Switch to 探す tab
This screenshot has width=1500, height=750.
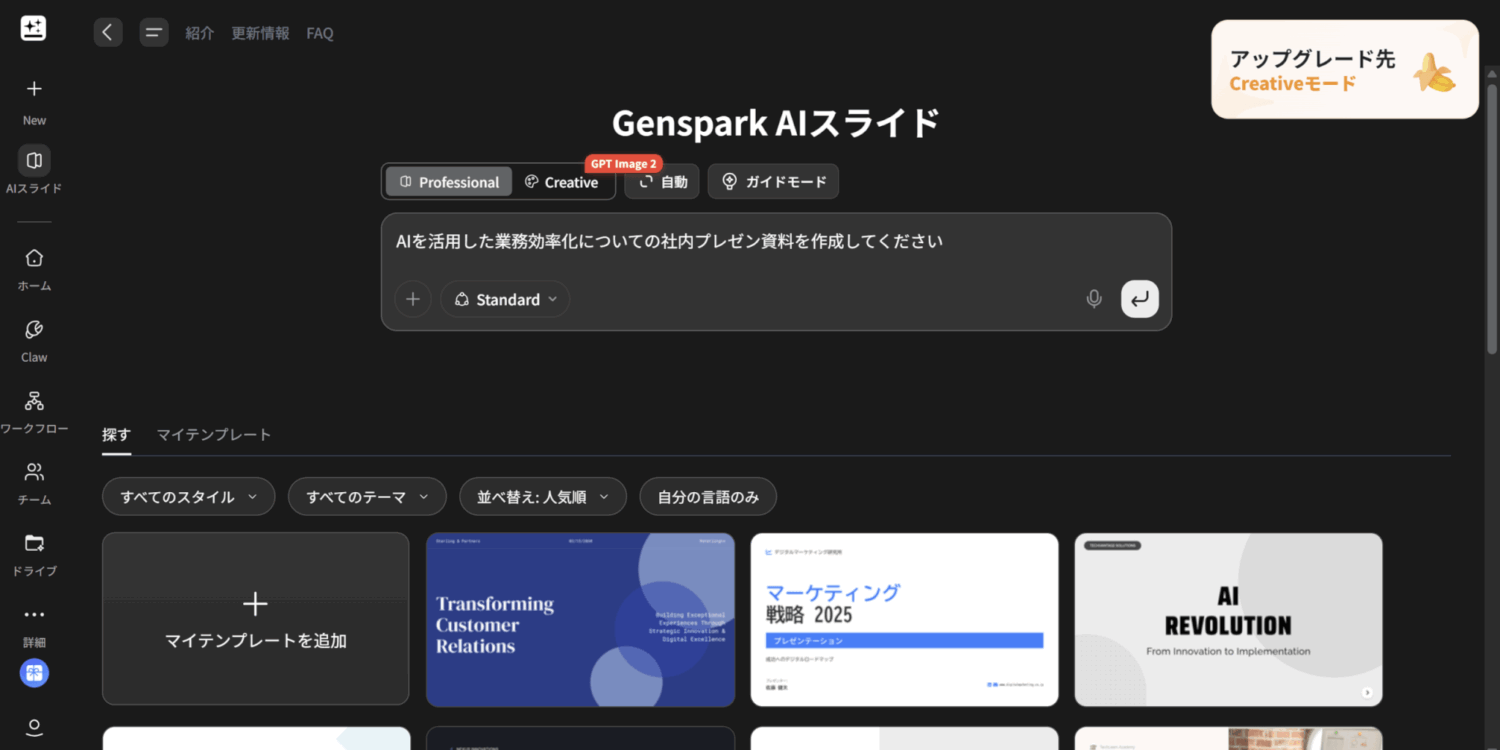[116, 435]
